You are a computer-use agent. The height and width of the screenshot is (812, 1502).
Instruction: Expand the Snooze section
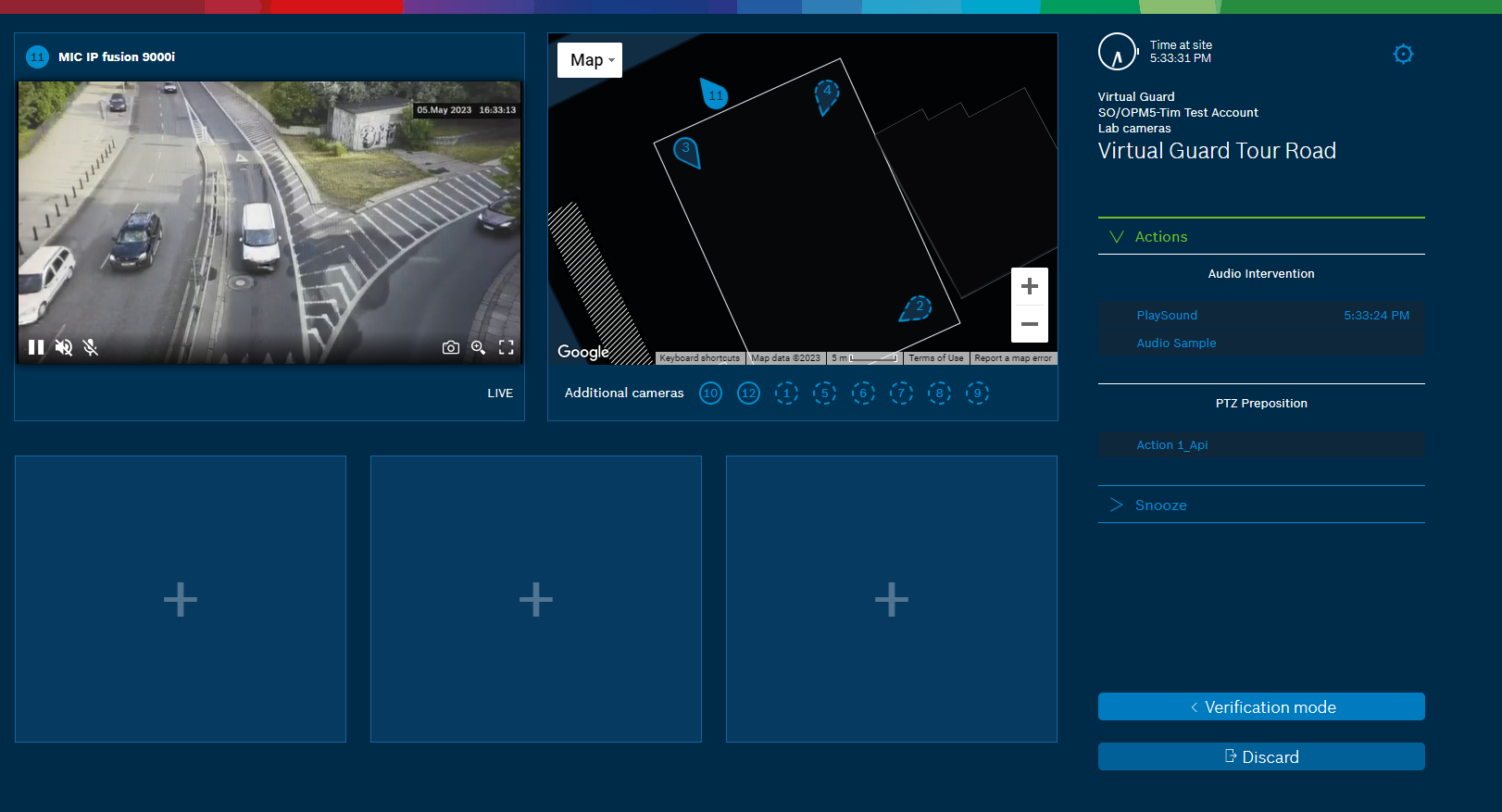click(x=1160, y=506)
